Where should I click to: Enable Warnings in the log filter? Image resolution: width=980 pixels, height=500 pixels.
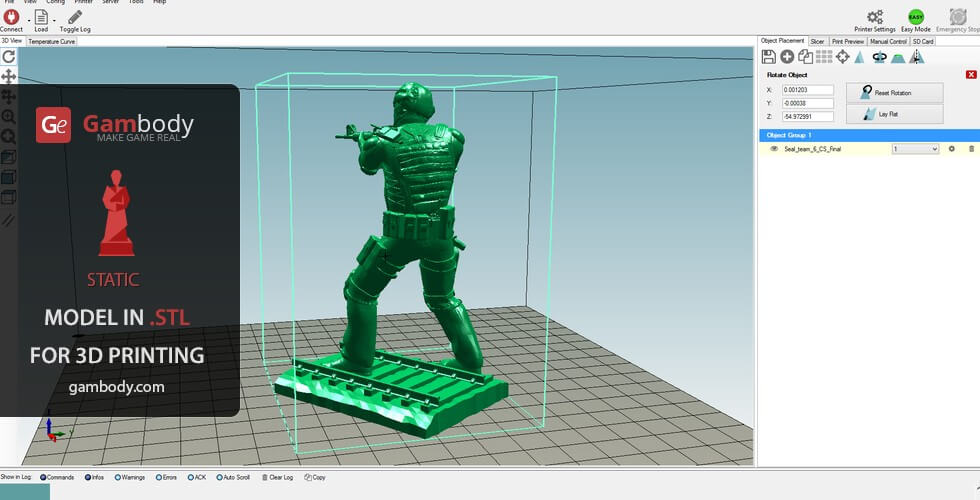(x=118, y=478)
